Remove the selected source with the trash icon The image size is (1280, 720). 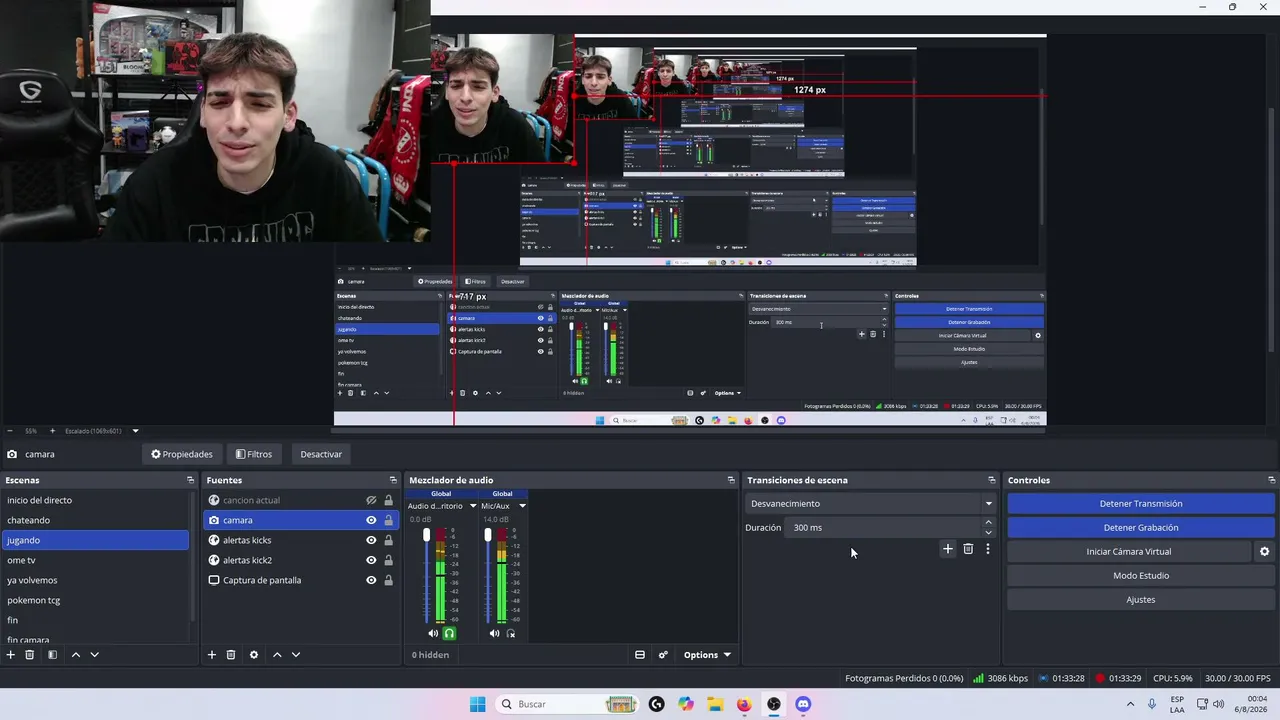click(x=231, y=655)
